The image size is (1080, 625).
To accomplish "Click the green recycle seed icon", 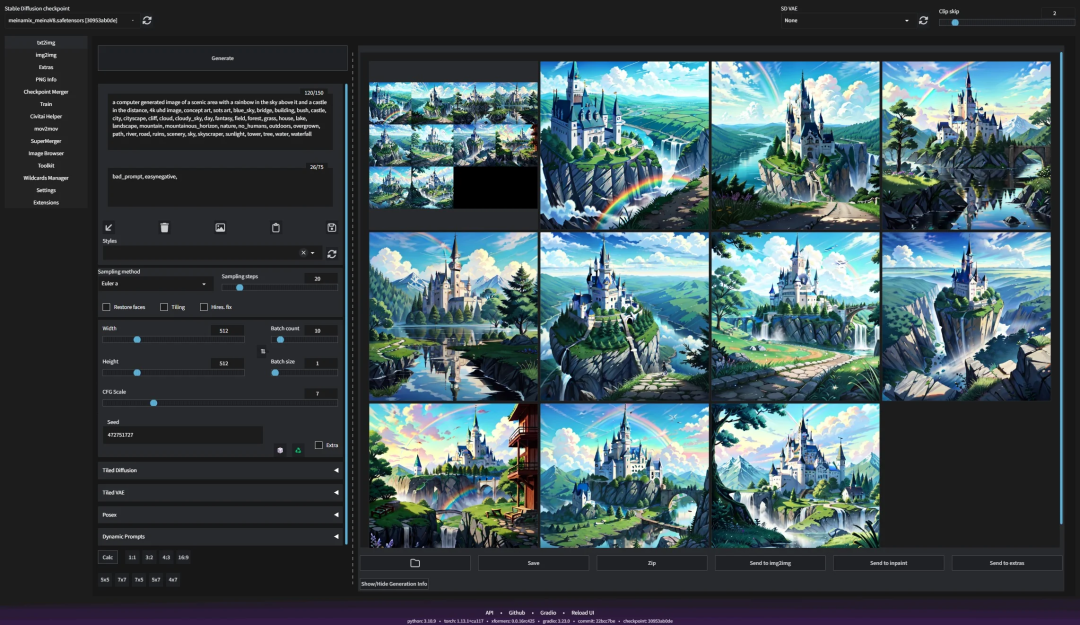I will click(x=298, y=450).
